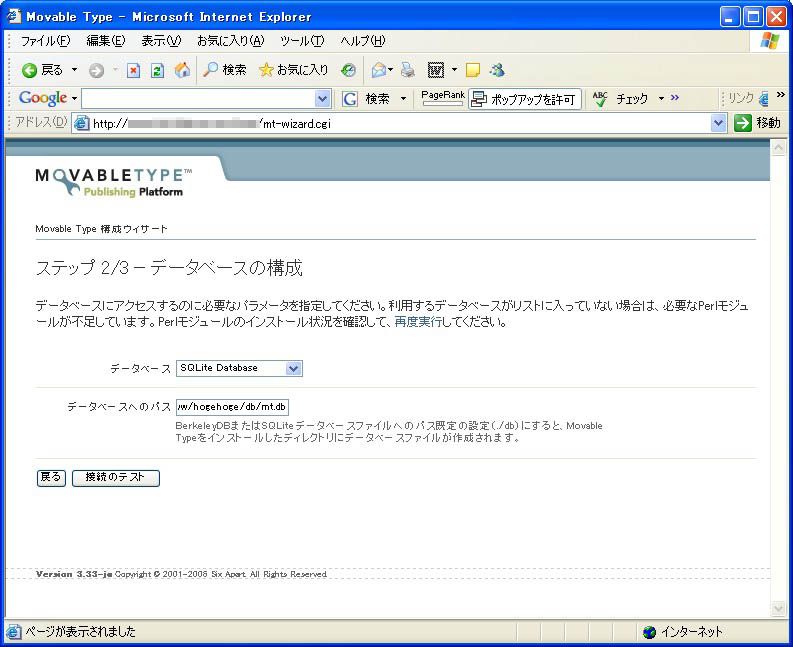This screenshot has width=793, height=647.
Task: Open Favorites (お気に入り) star button
Action: coord(293,70)
